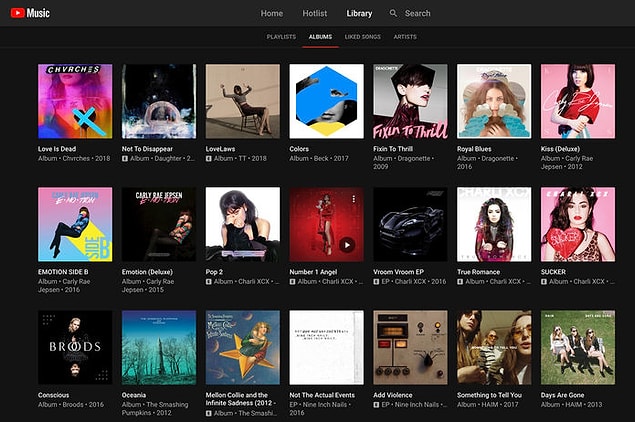Go to the Home page
The width and height of the screenshot is (635, 422).
(272, 13)
